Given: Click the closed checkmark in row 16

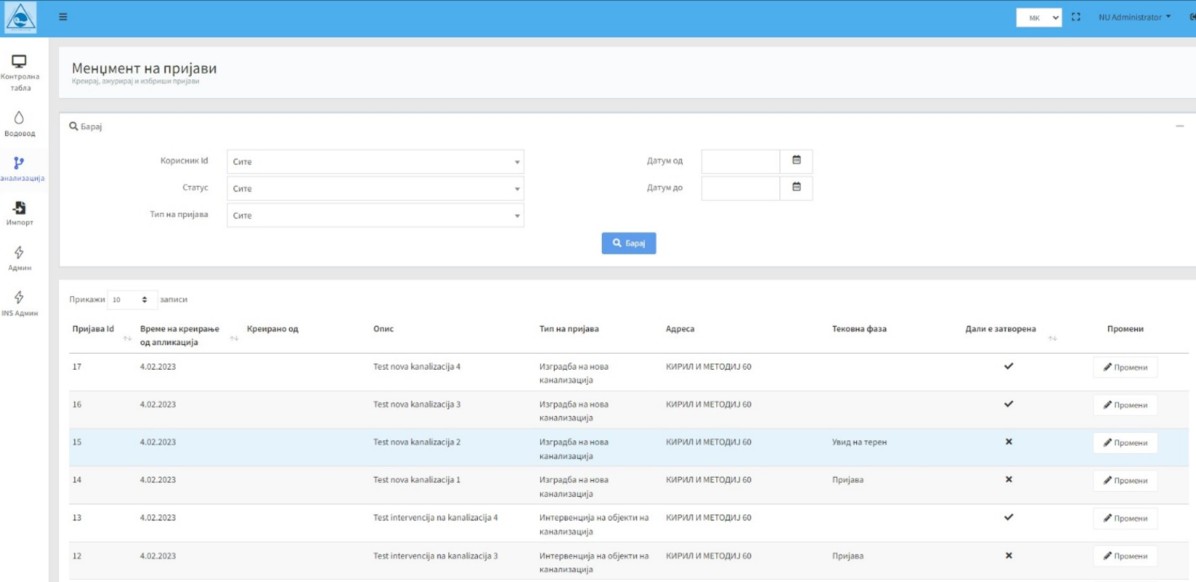Looking at the screenshot, I should (x=1008, y=404).
